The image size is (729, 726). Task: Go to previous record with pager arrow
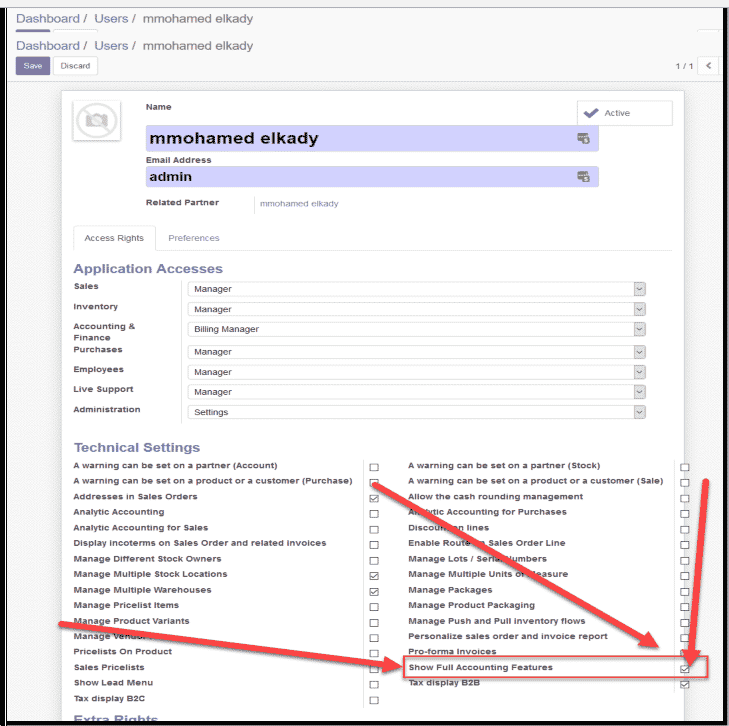click(x=708, y=66)
